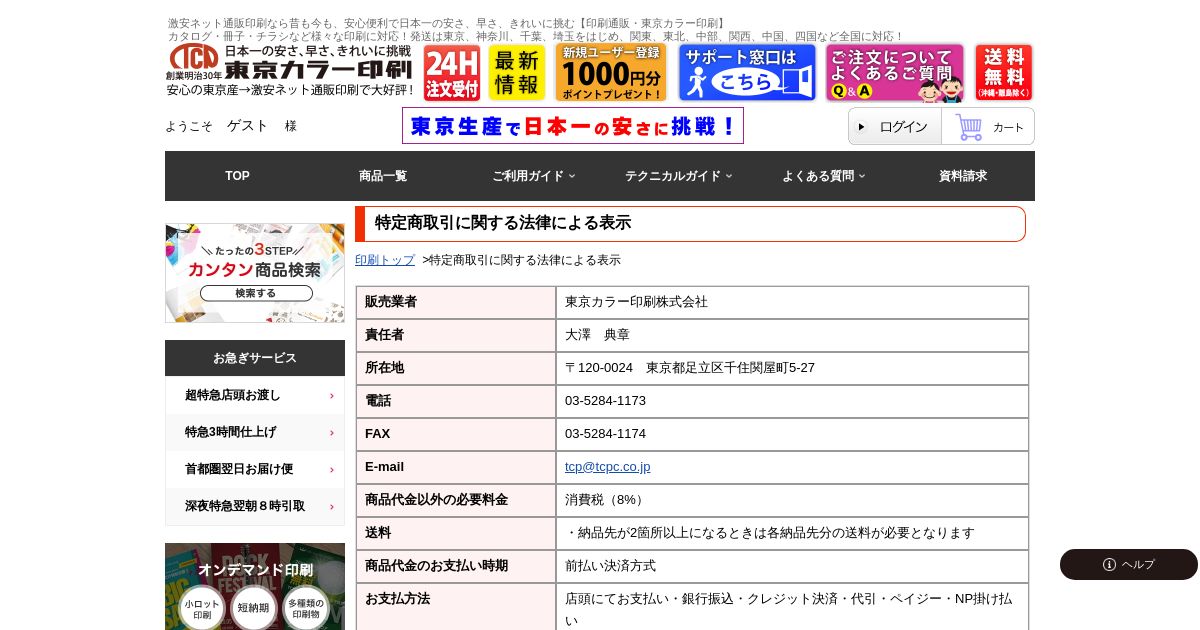Click the address 東京都足立区千住関屋町5-27
Viewport: 1200px width, 630px height.
(x=730, y=368)
